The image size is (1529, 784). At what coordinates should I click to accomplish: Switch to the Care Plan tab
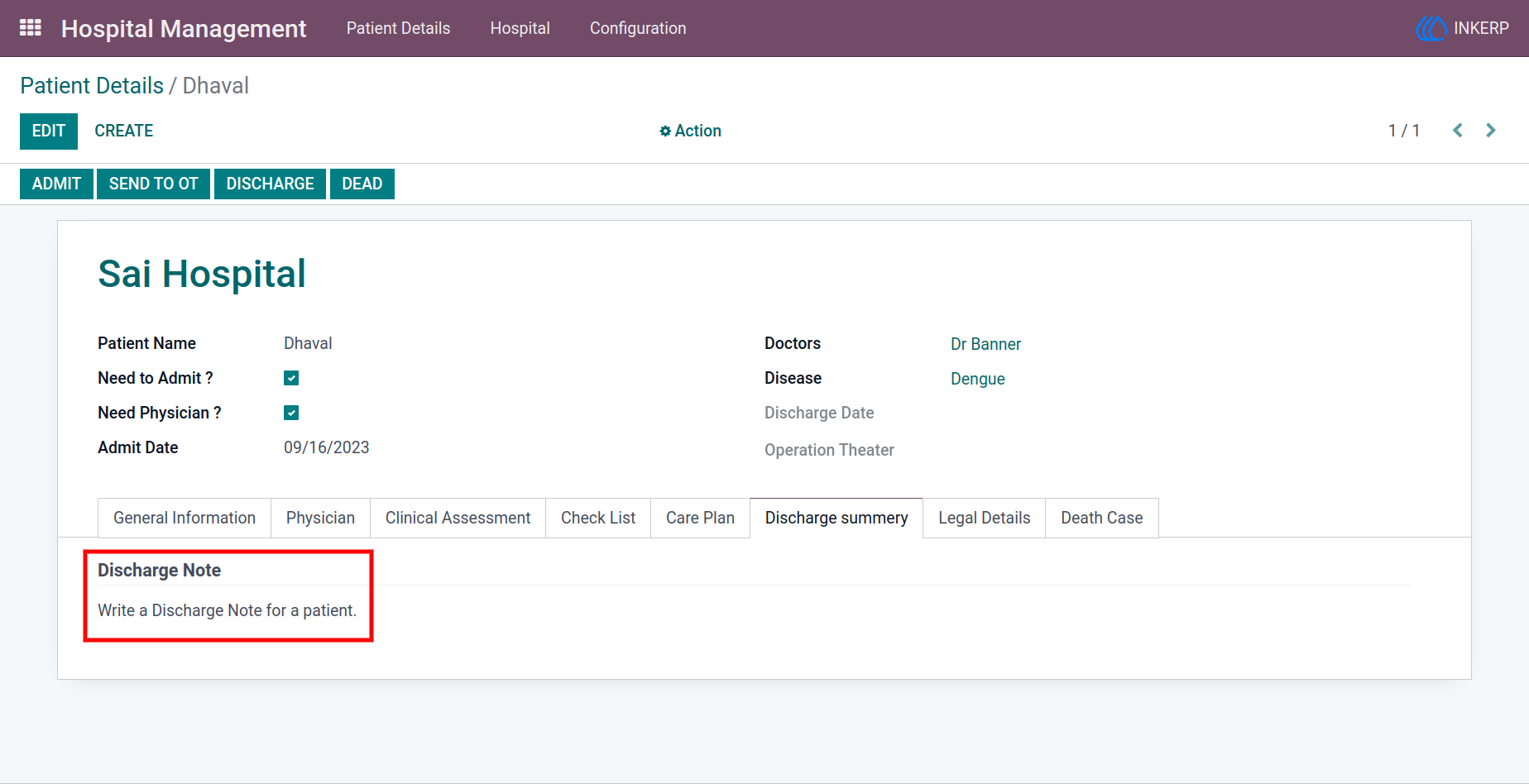(700, 518)
